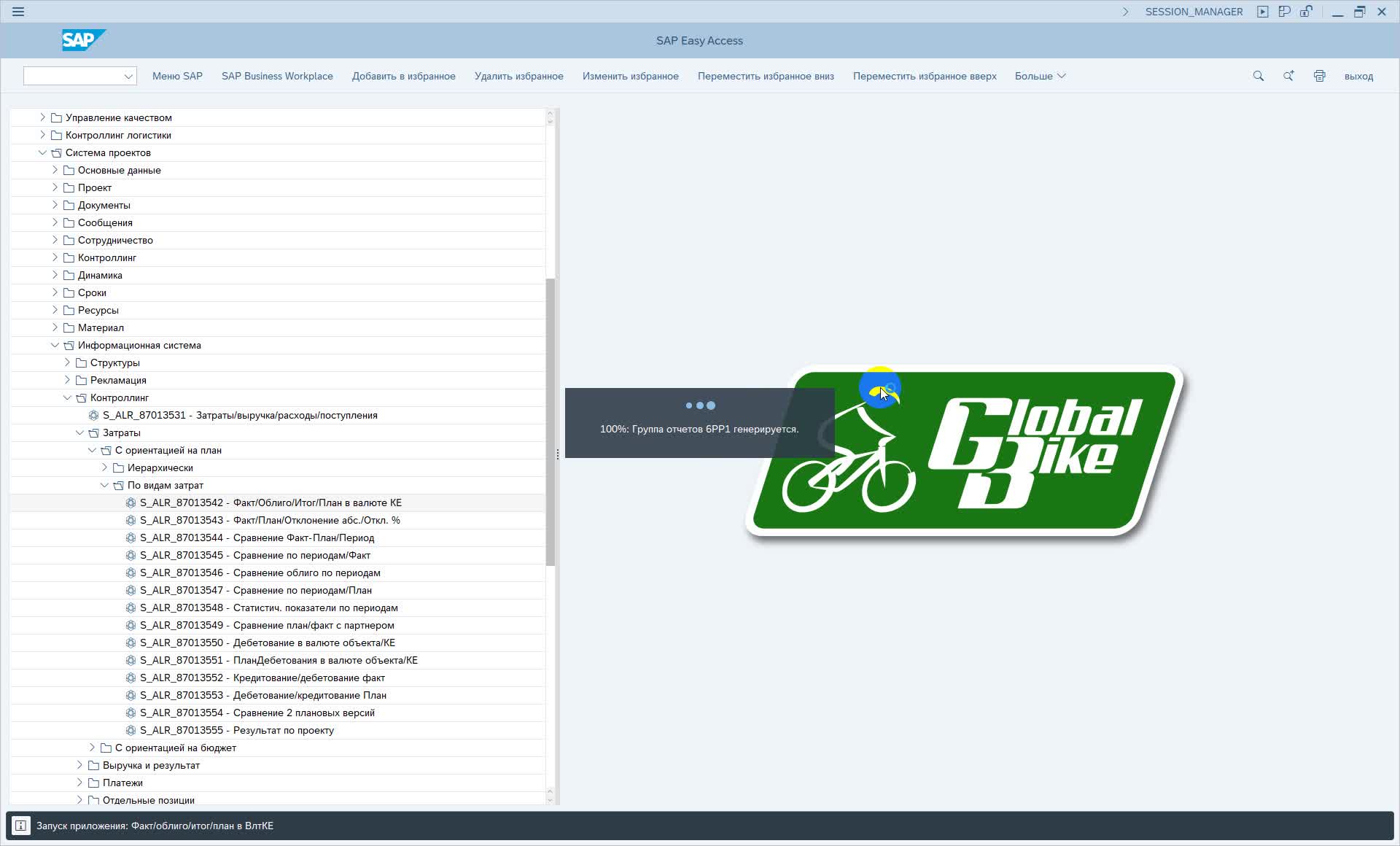1400x846 pixels.
Task: Select S_ALR_87013544 Сравнение Факт-План/Период
Action: click(257, 538)
